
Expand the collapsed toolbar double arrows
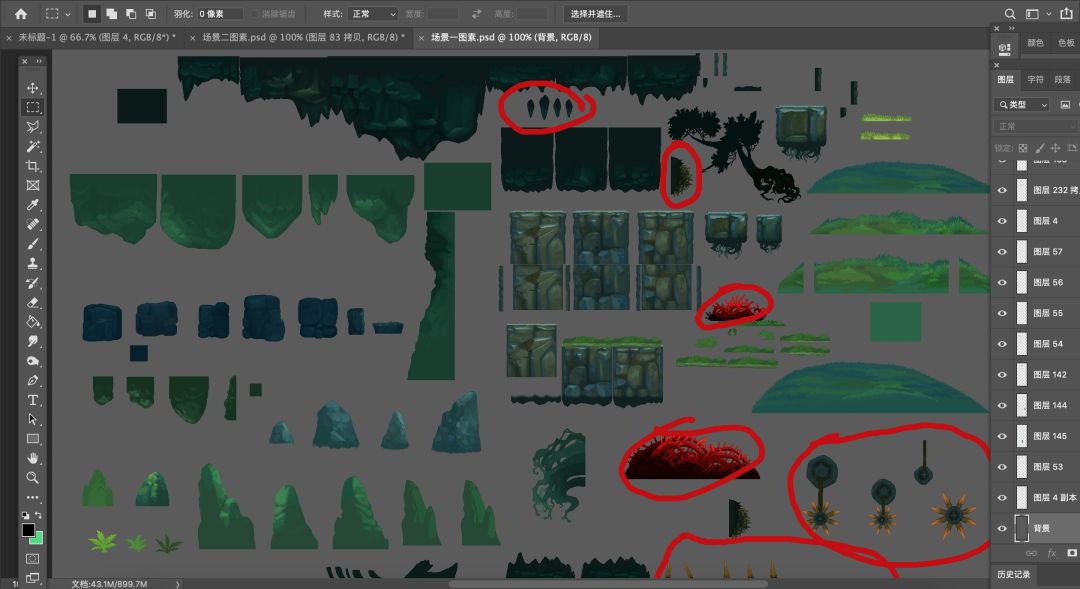[x=39, y=61]
